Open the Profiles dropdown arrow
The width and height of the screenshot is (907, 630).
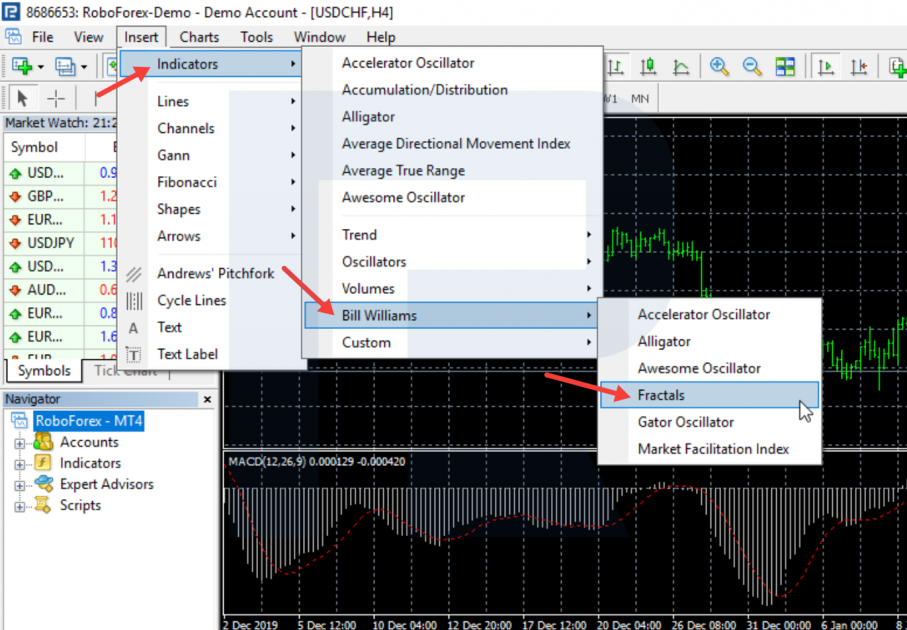point(84,67)
